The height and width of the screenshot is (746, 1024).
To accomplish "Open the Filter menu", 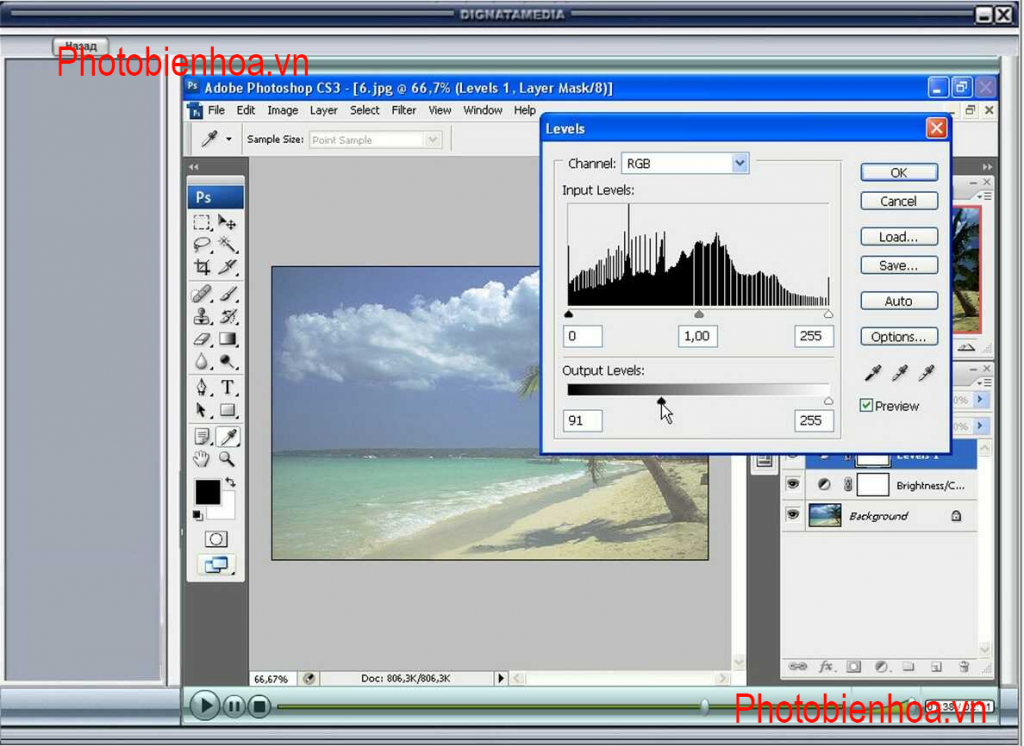I will coord(404,110).
